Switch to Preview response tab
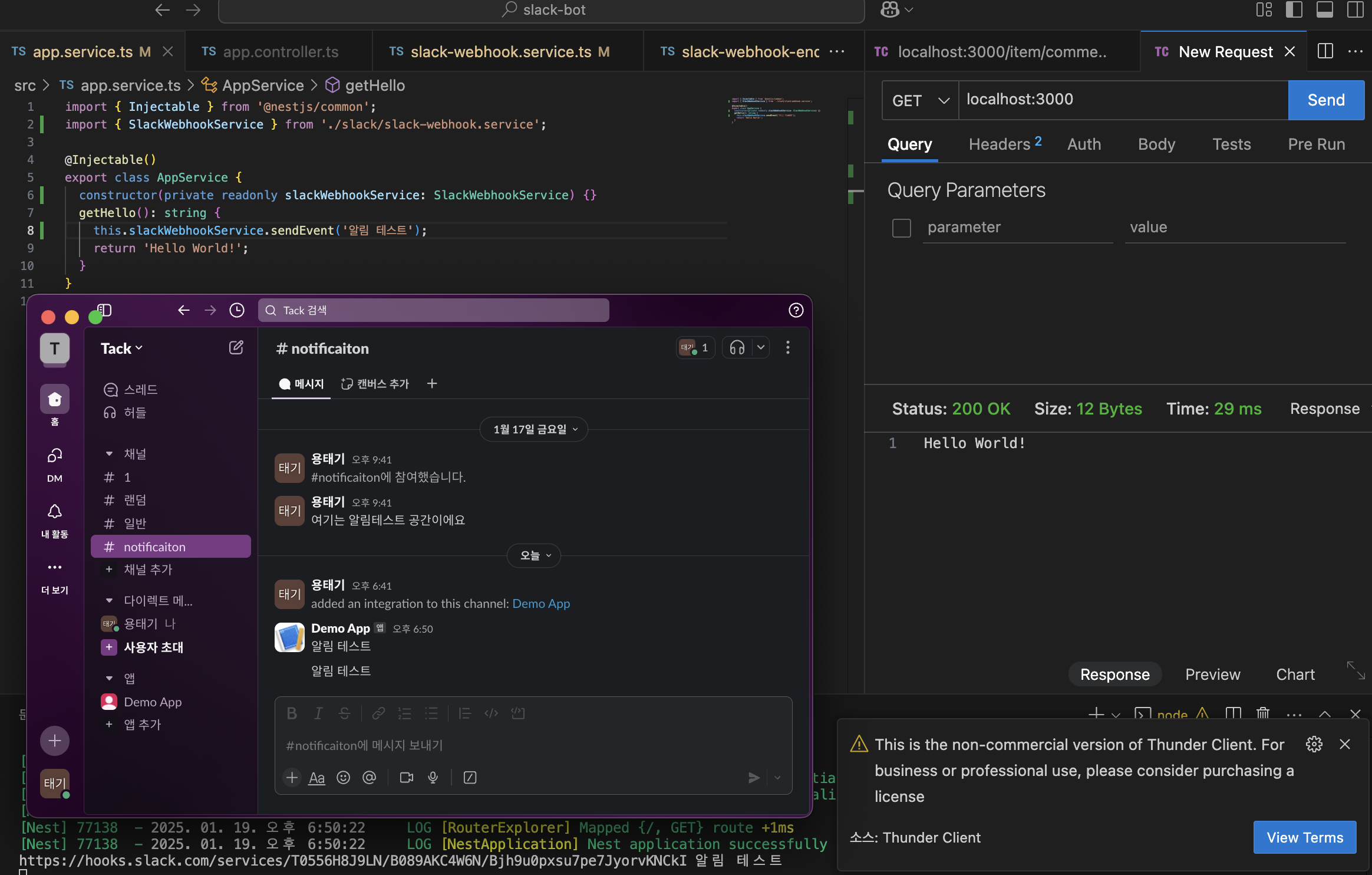The image size is (1372, 875). 1212,674
